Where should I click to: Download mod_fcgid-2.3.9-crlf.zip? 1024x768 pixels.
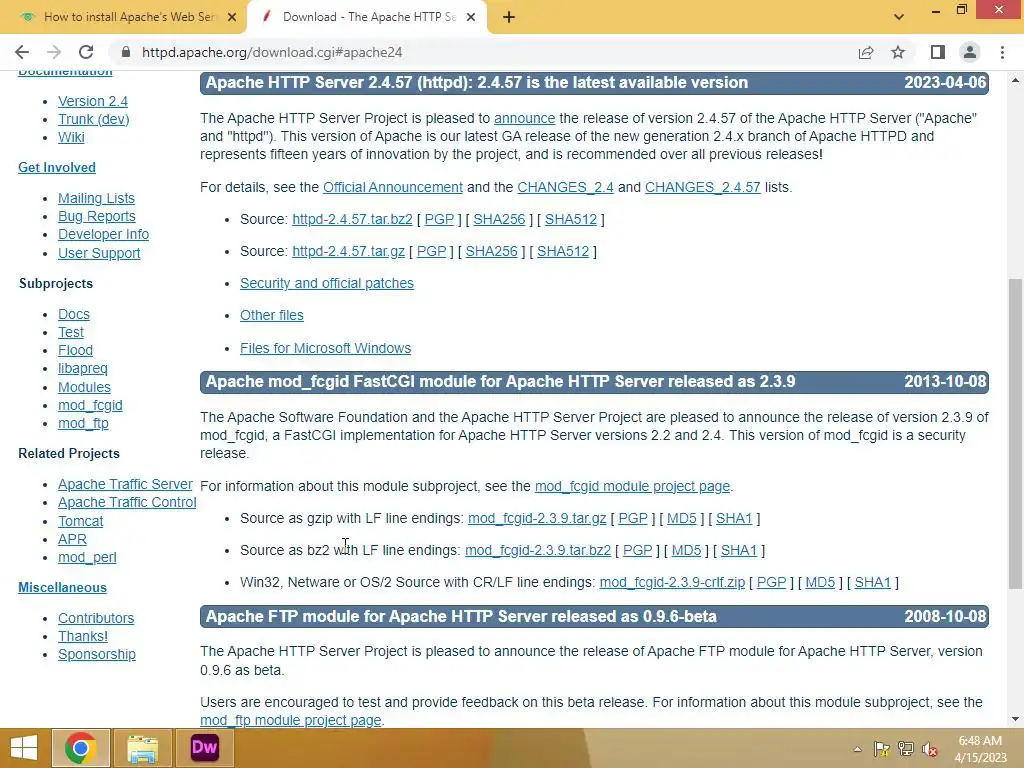(672, 583)
